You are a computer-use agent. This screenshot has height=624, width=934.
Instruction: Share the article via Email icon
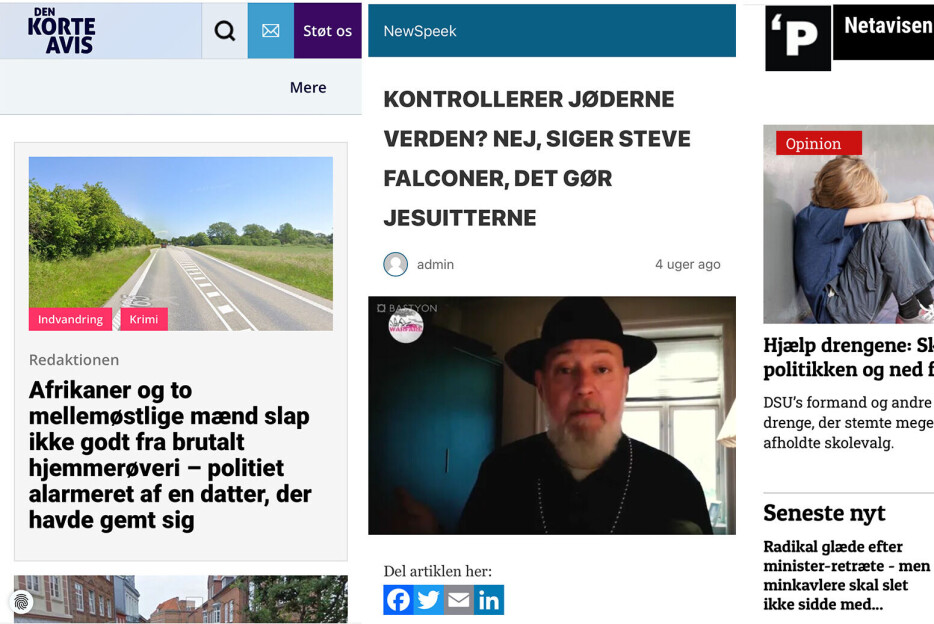(458, 600)
